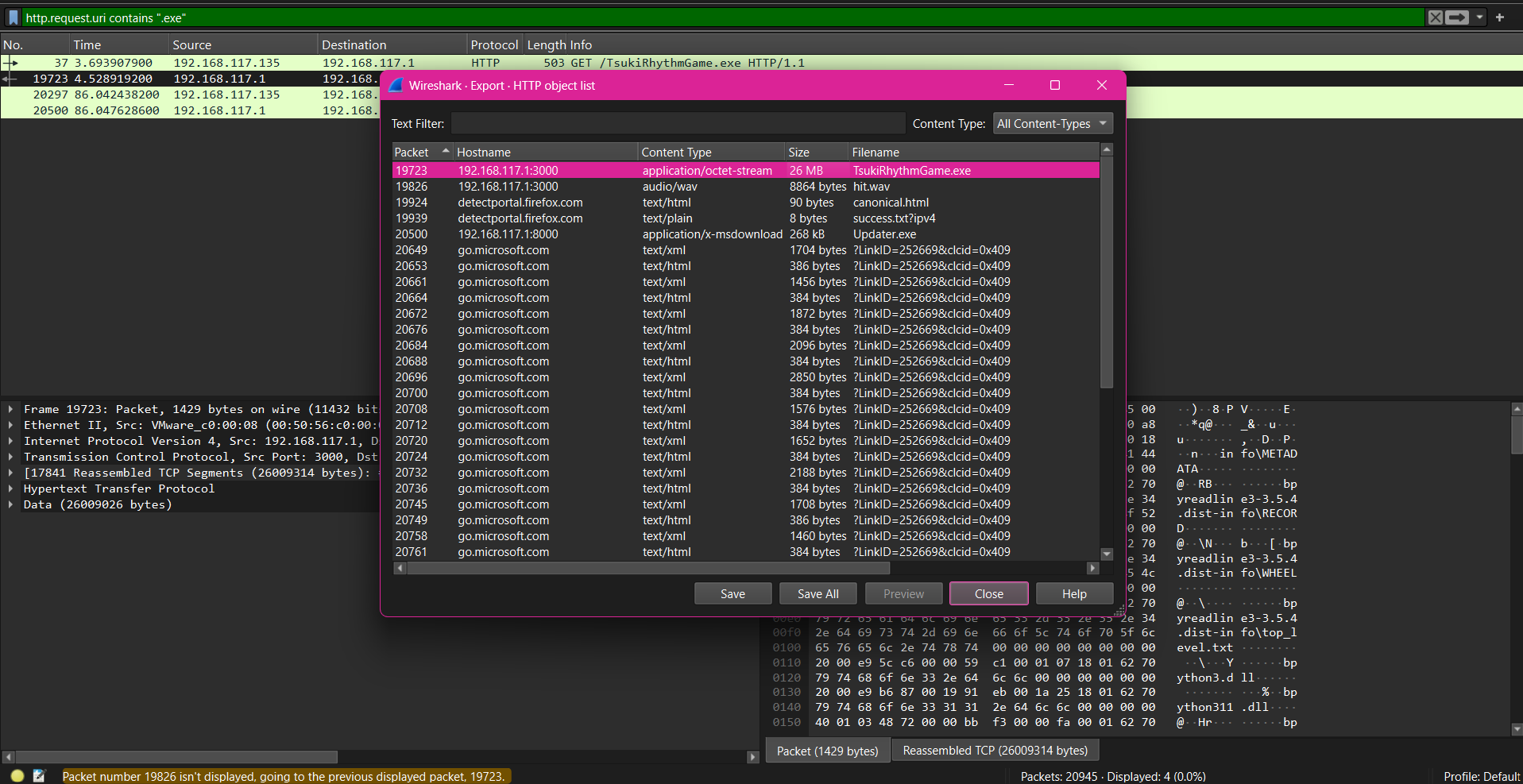Switch to Packet (1429 bytes) tab
The width and height of the screenshot is (1523, 784).
(x=827, y=751)
